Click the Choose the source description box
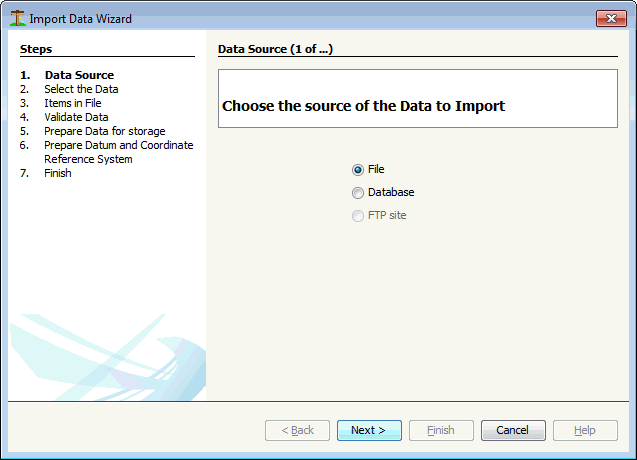 click(418, 98)
